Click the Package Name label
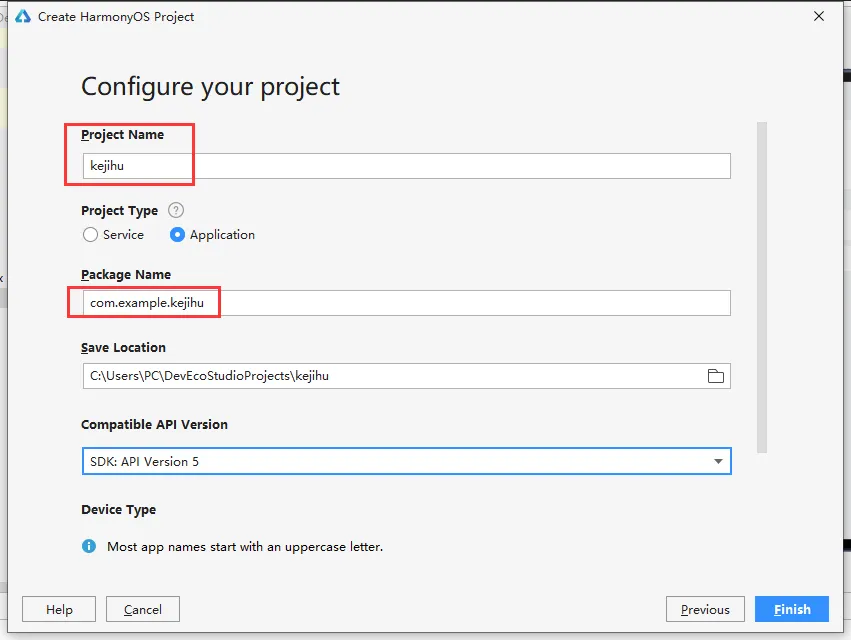 126,275
